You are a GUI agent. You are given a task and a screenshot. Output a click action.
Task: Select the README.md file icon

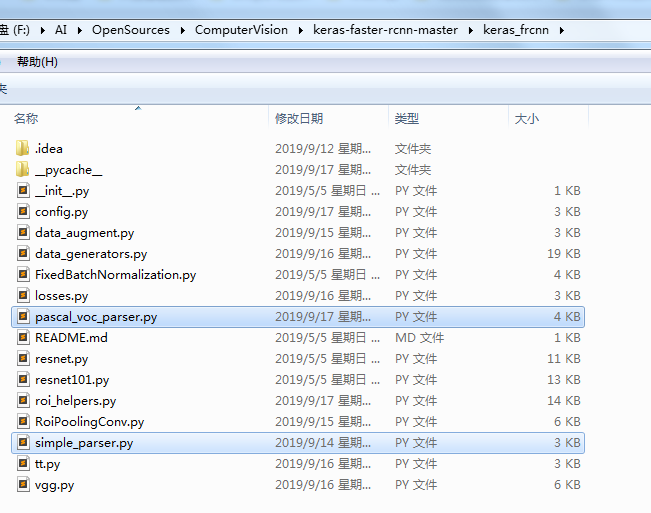(23, 337)
